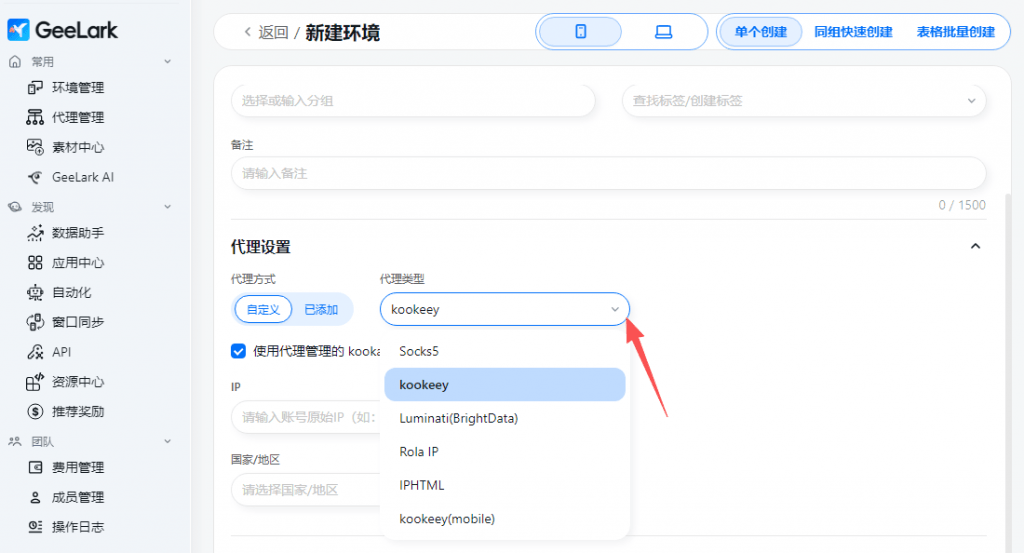Click the 素材中心 image icon
1024x553 pixels.
click(35, 147)
